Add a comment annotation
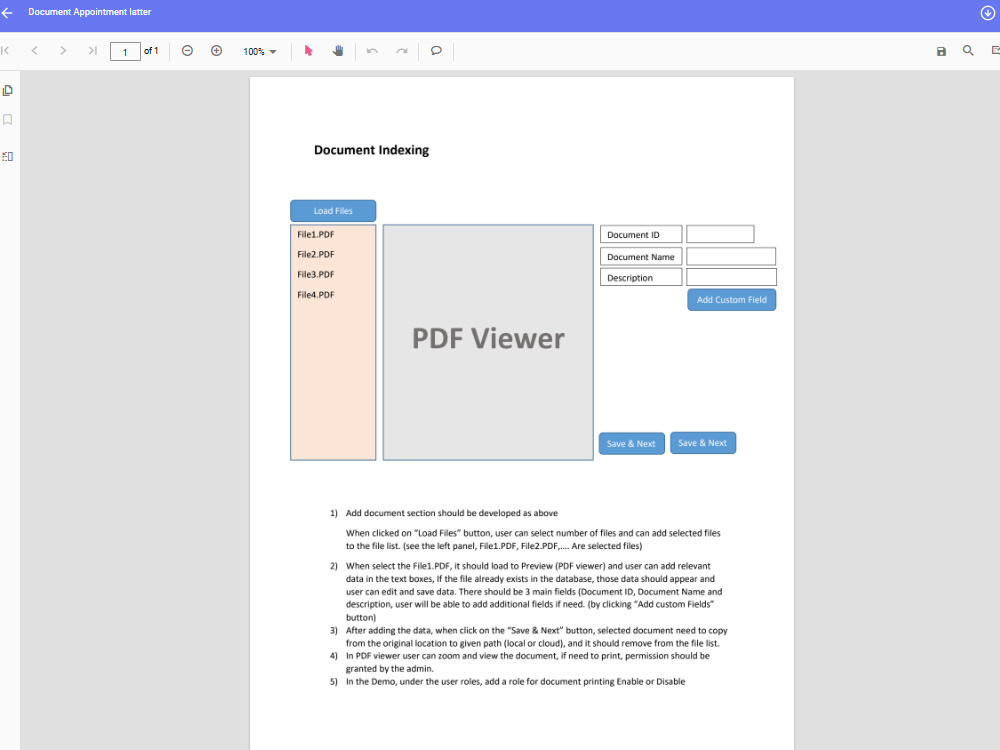Viewport: 1000px width, 750px height. pyautogui.click(x=436, y=50)
